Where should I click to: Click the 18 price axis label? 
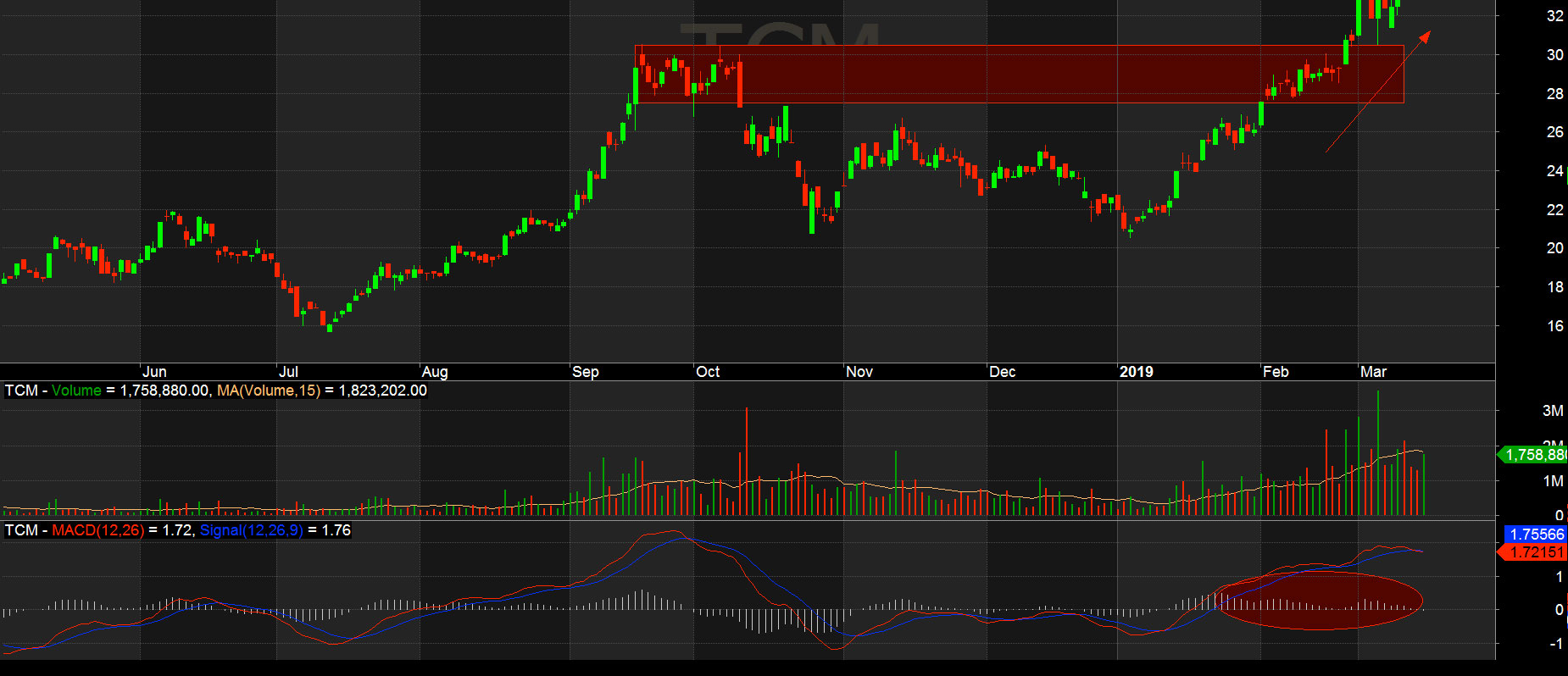coord(1555,287)
